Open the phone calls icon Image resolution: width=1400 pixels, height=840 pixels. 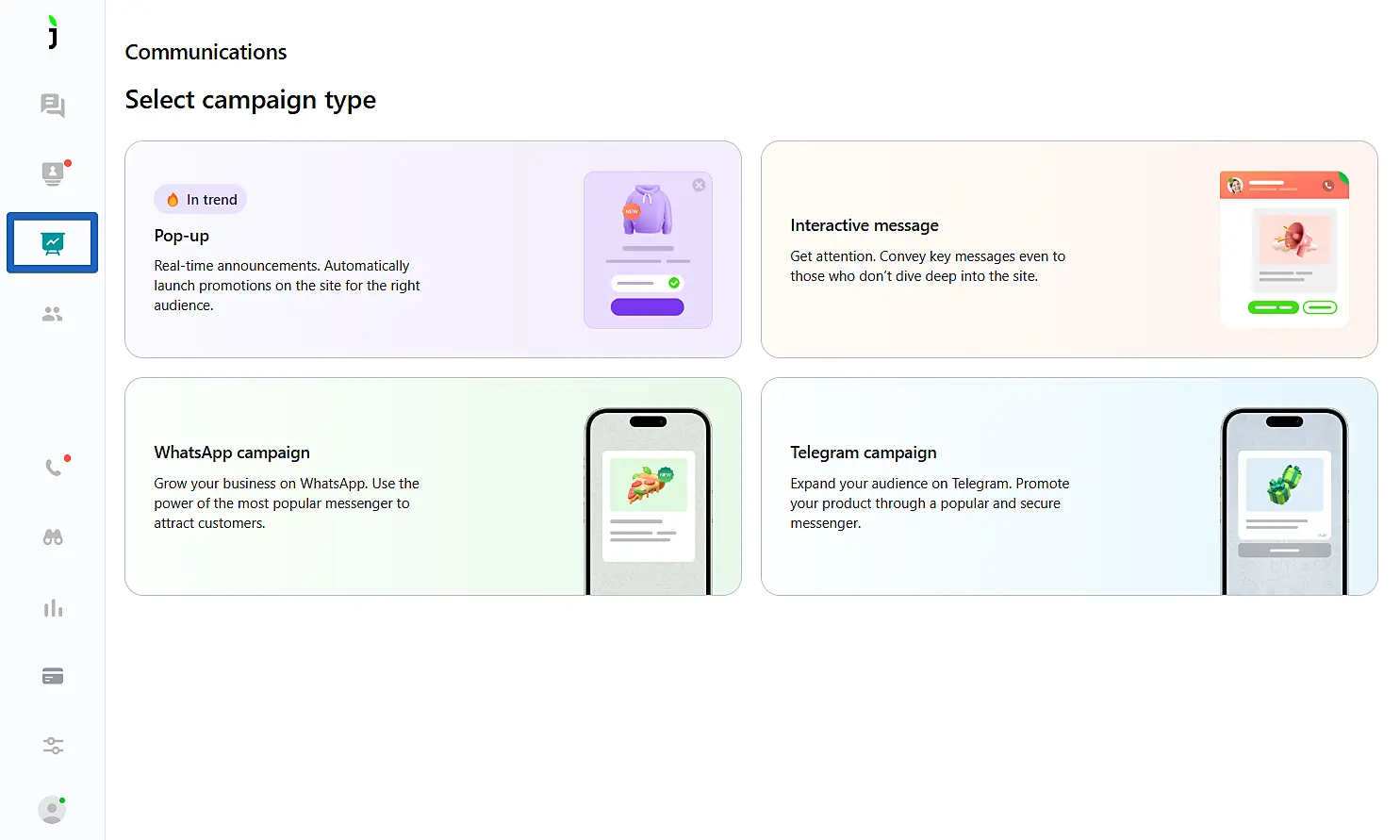coord(54,468)
